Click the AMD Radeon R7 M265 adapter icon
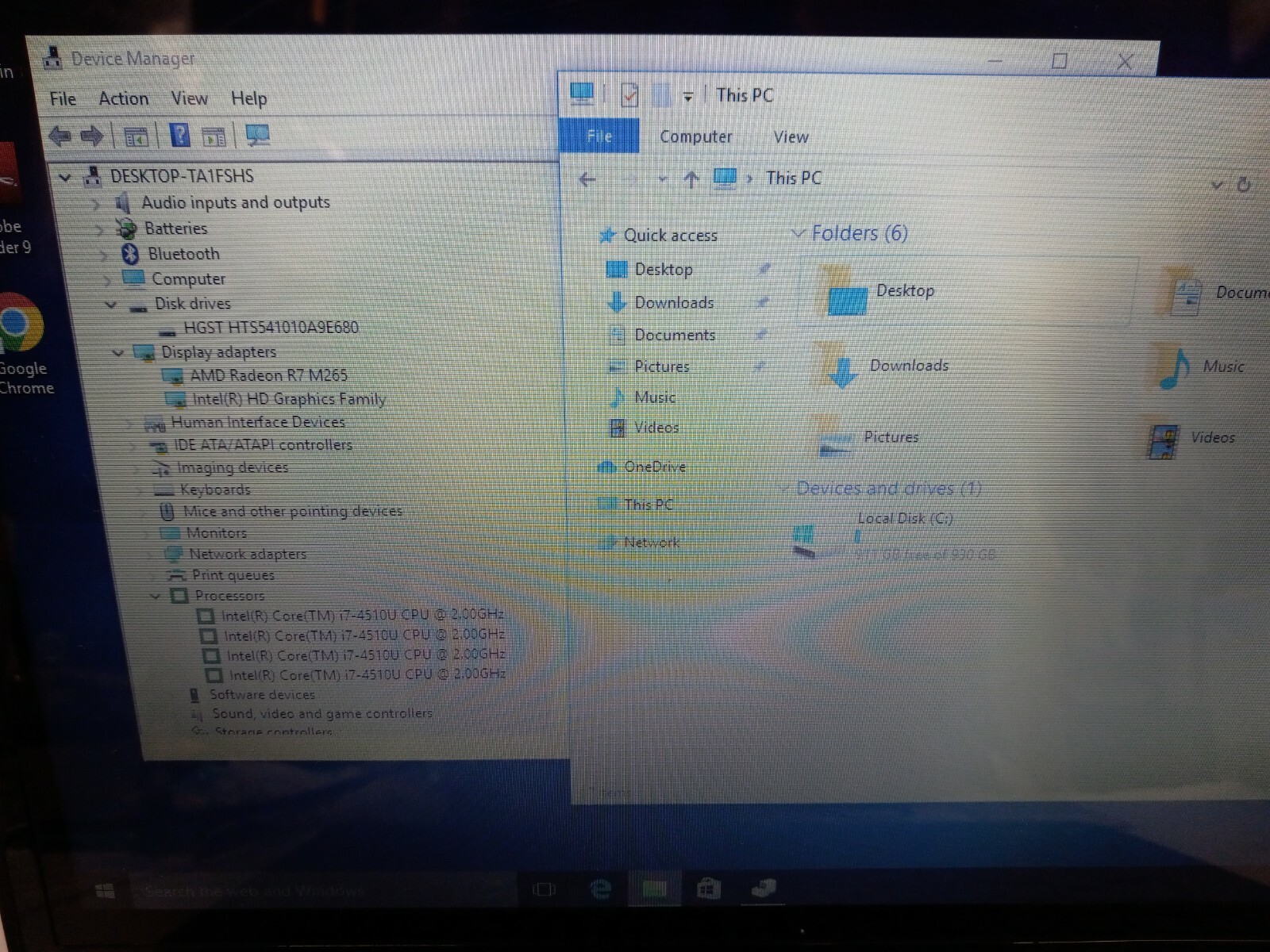Viewport: 1270px width, 952px height. coord(172,375)
